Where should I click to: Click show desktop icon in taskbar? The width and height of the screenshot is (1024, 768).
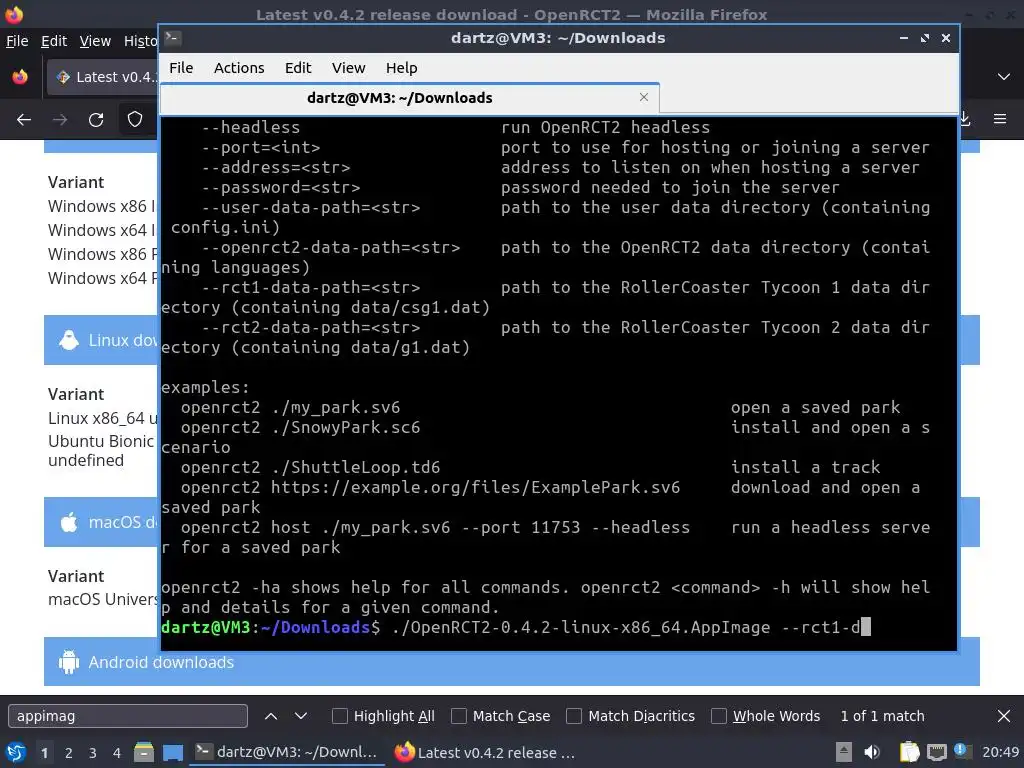point(172,752)
